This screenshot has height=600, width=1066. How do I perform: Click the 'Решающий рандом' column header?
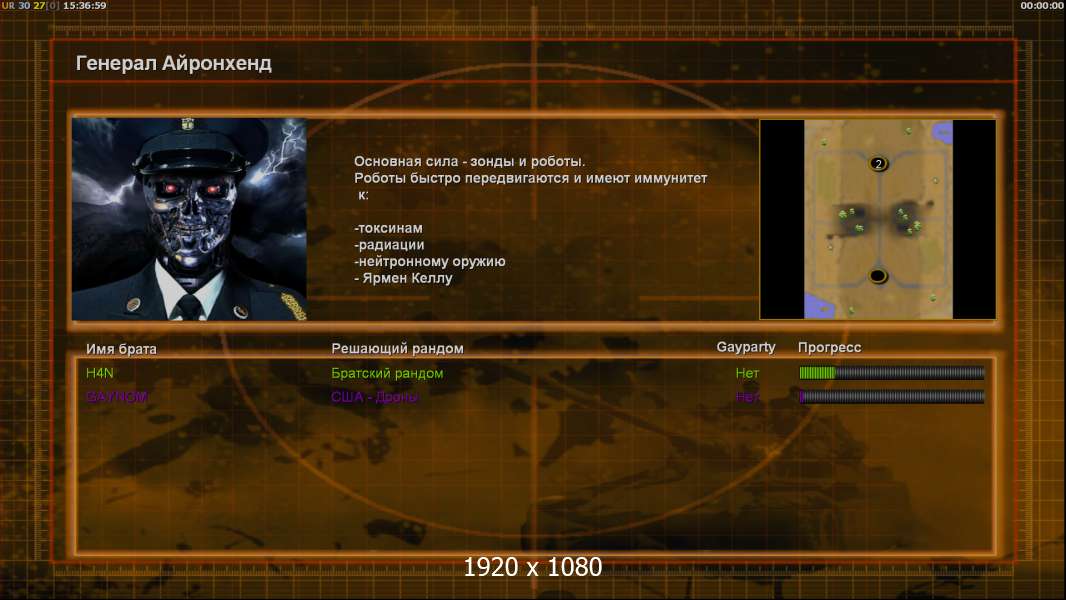click(397, 349)
